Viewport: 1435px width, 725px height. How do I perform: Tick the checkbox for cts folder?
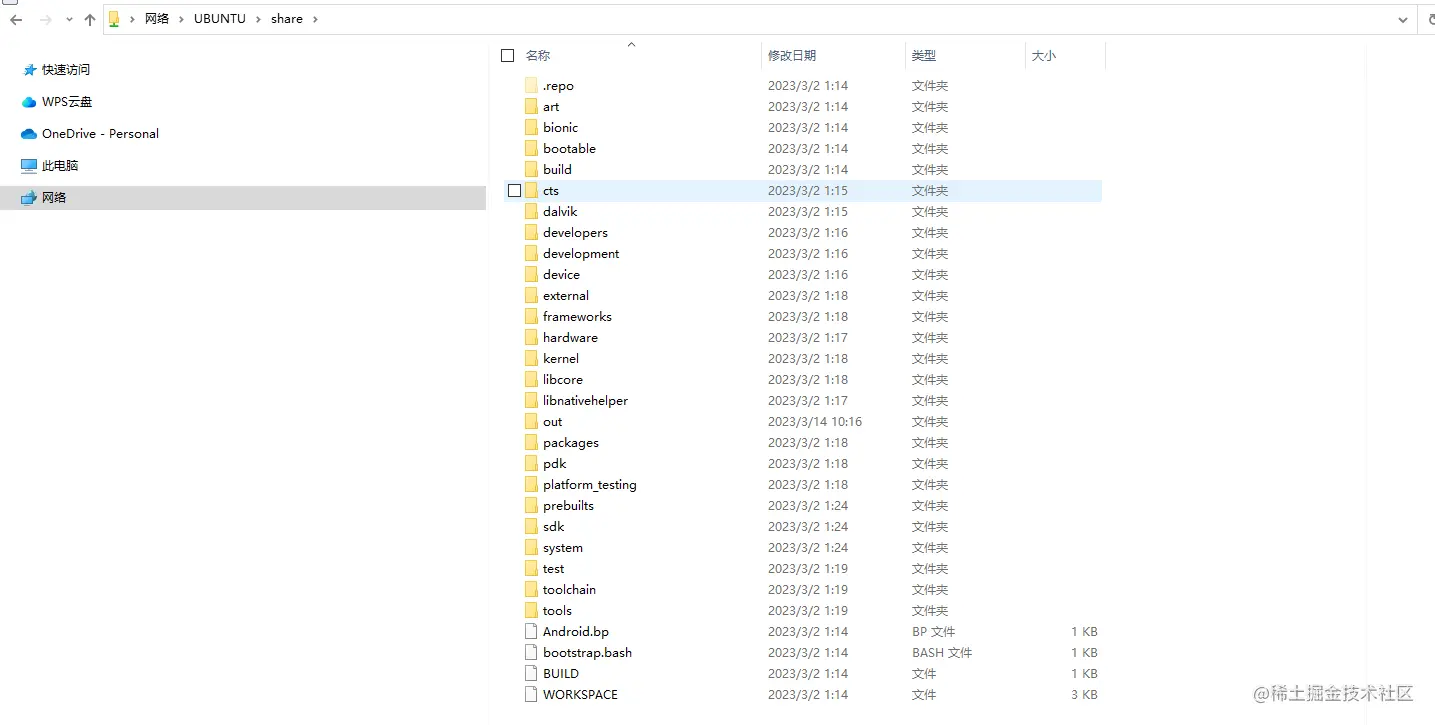pos(515,190)
